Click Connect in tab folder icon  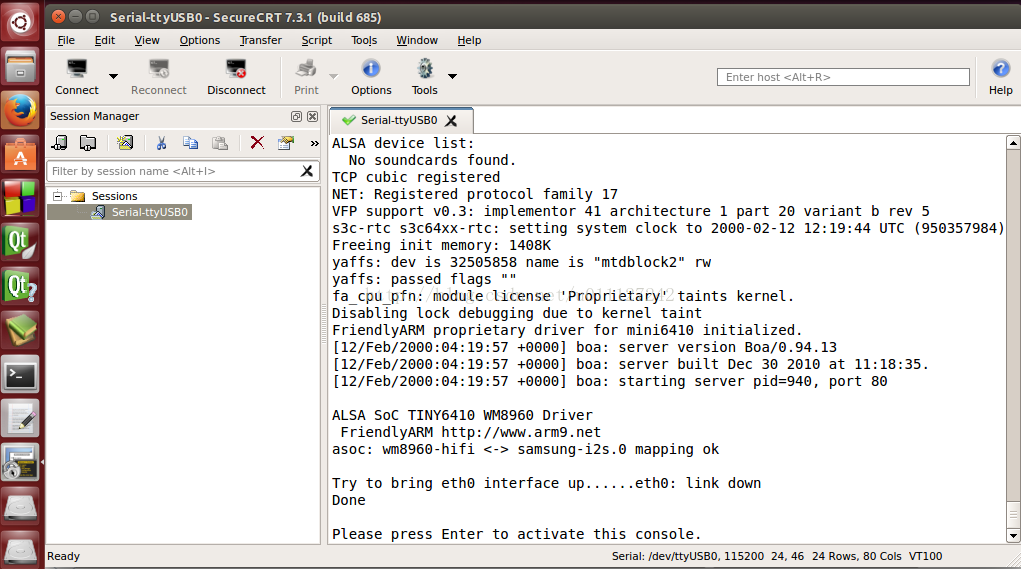coord(88,143)
